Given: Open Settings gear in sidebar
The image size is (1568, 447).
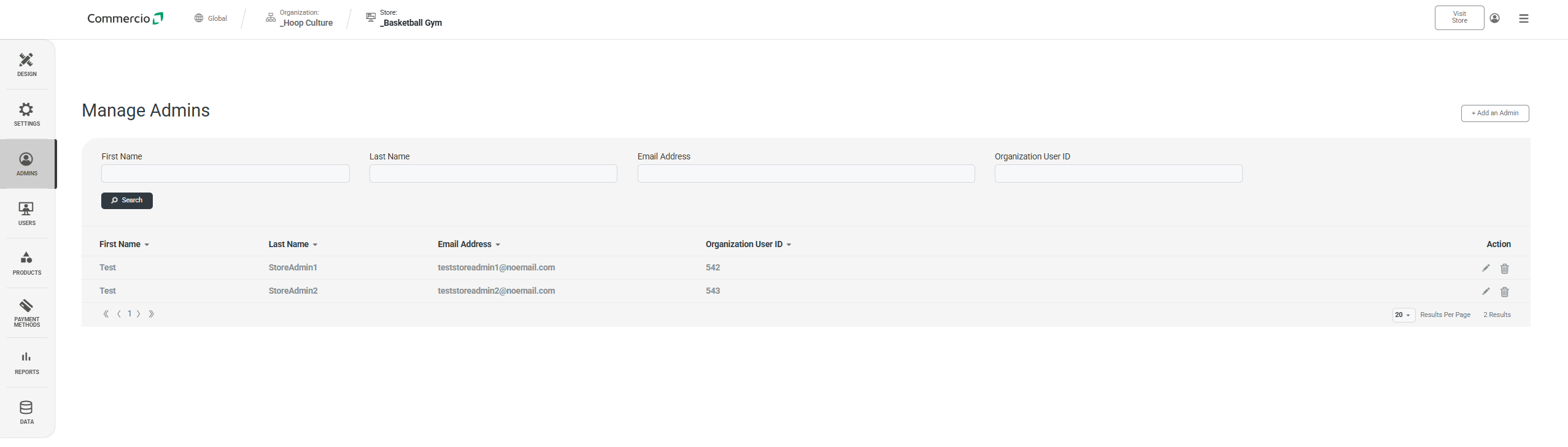Looking at the screenshot, I should tap(26, 114).
